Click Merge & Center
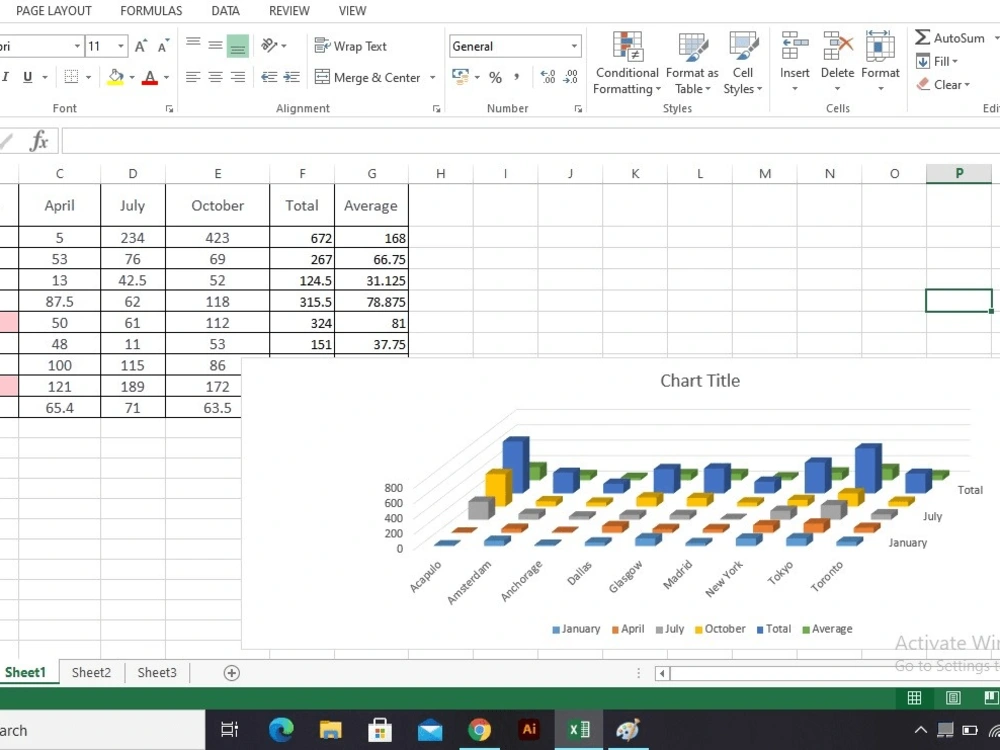This screenshot has height=750, width=1000. tap(367, 77)
